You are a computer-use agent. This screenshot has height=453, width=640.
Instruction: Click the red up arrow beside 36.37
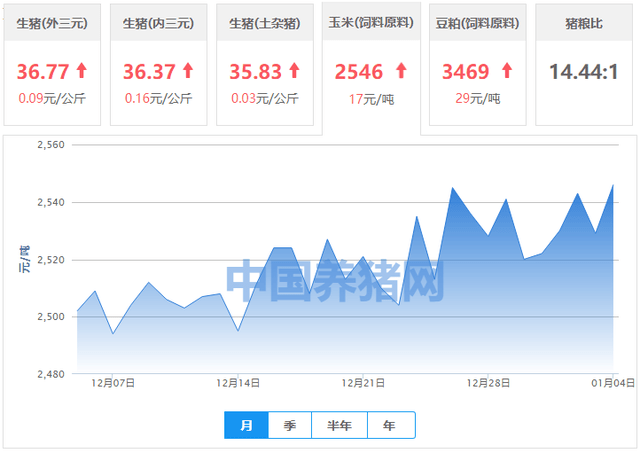pyautogui.click(x=188, y=70)
